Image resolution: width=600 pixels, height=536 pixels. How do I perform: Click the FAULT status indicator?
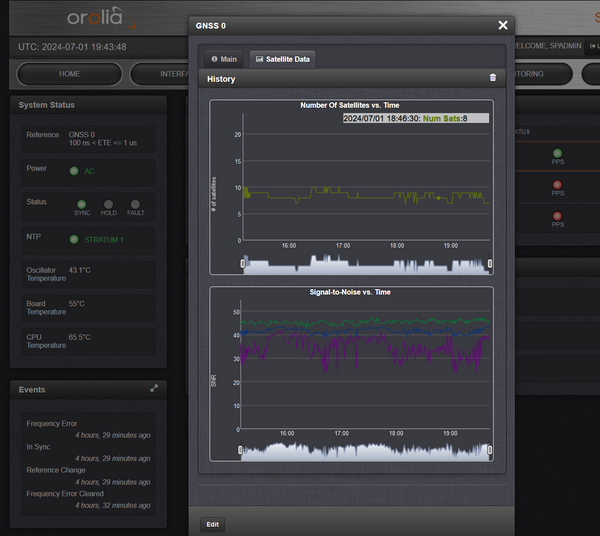(135, 204)
